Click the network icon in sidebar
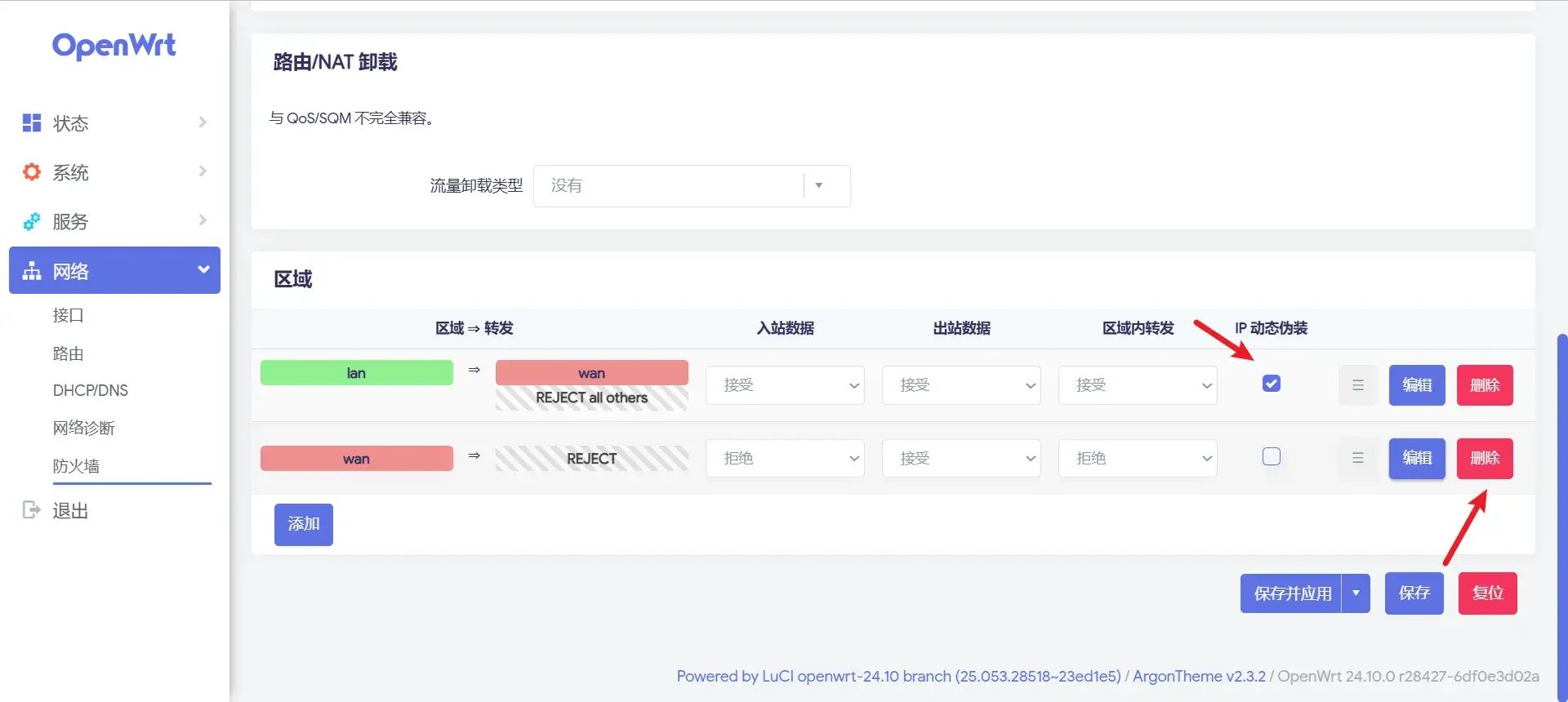The width and height of the screenshot is (1568, 702). 32,271
